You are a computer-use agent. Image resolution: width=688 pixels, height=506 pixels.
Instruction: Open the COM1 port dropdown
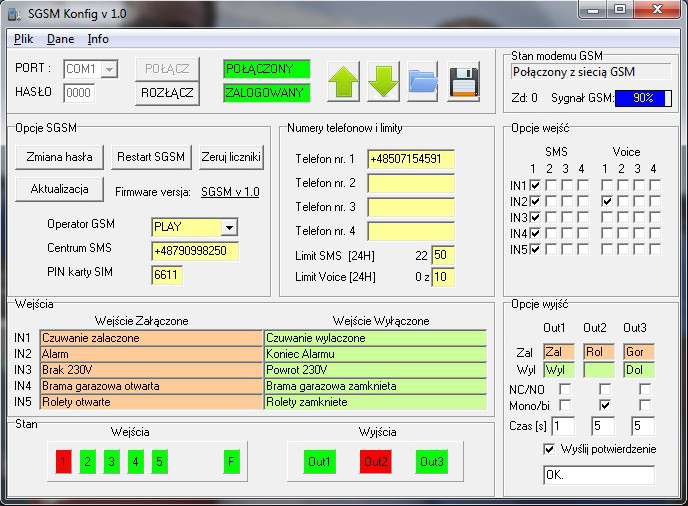110,69
